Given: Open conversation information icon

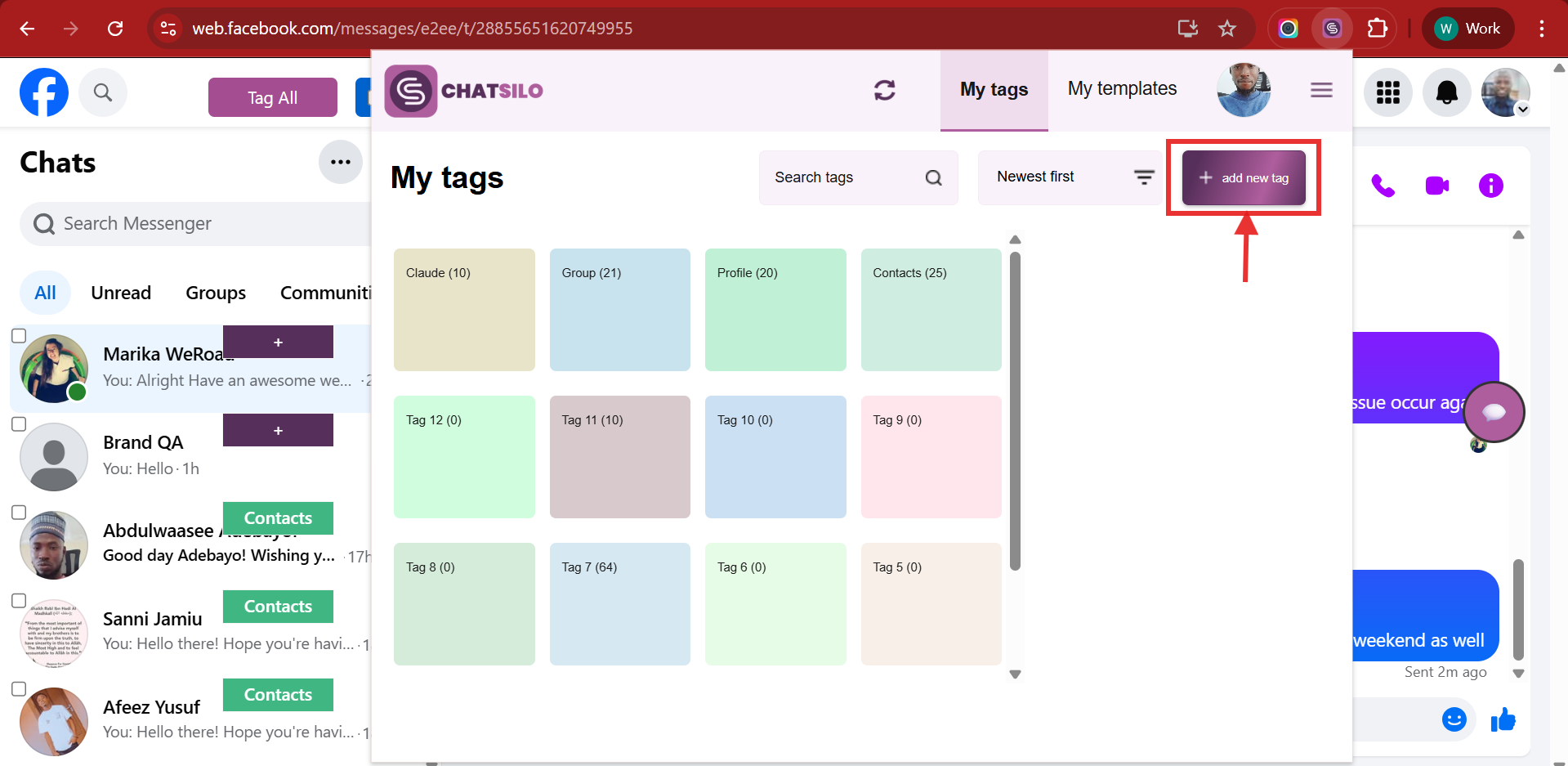Looking at the screenshot, I should [x=1490, y=186].
